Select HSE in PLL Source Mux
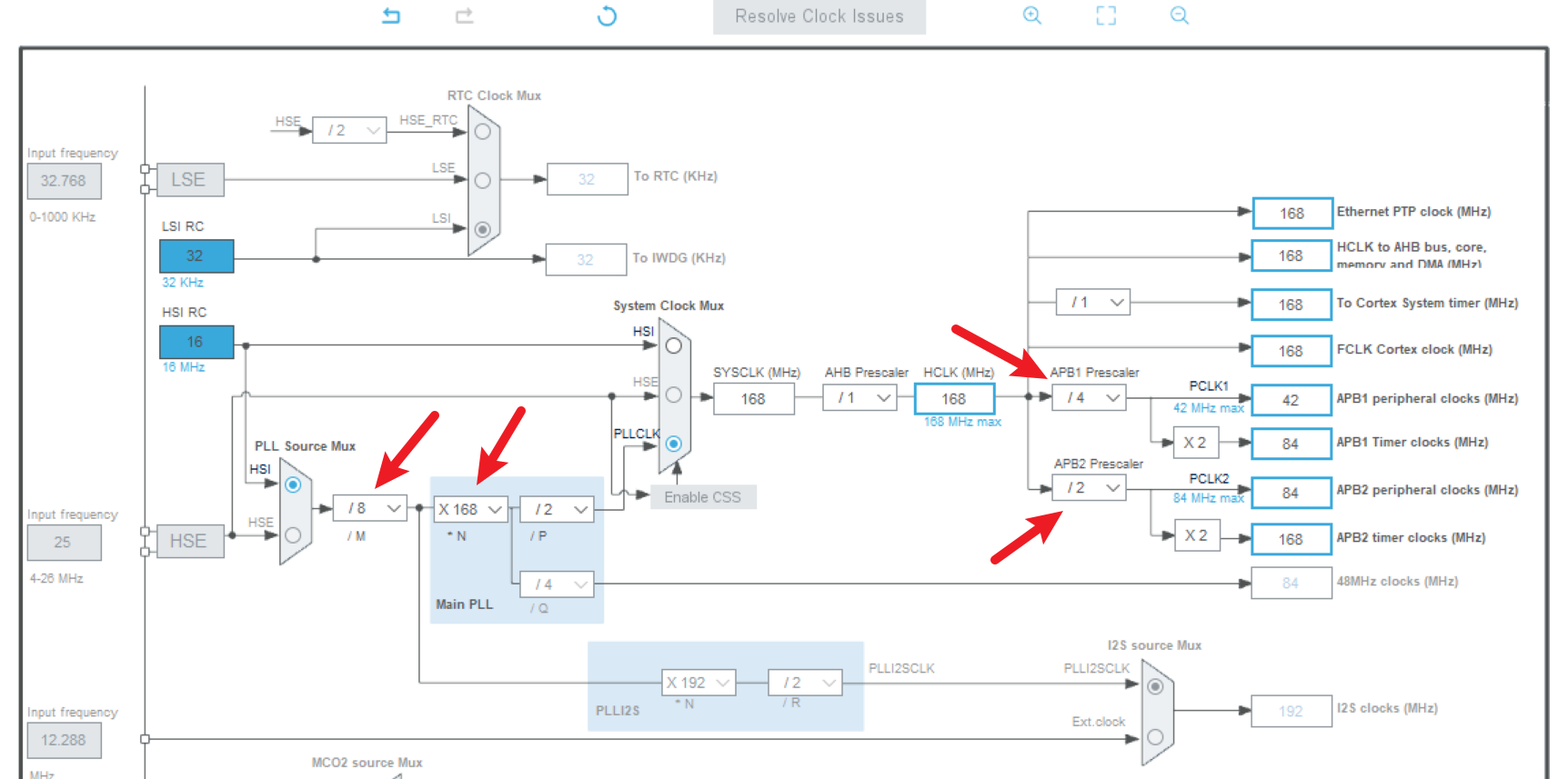Viewport: 1568px width, 779px height. tap(293, 535)
